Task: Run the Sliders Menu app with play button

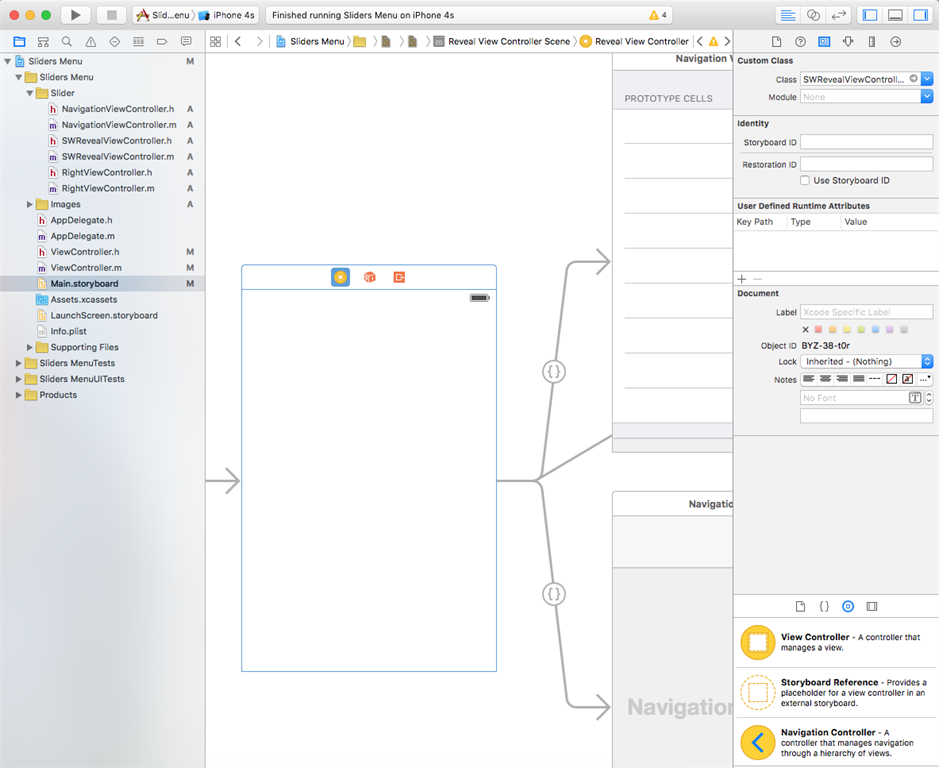Action: coord(75,15)
